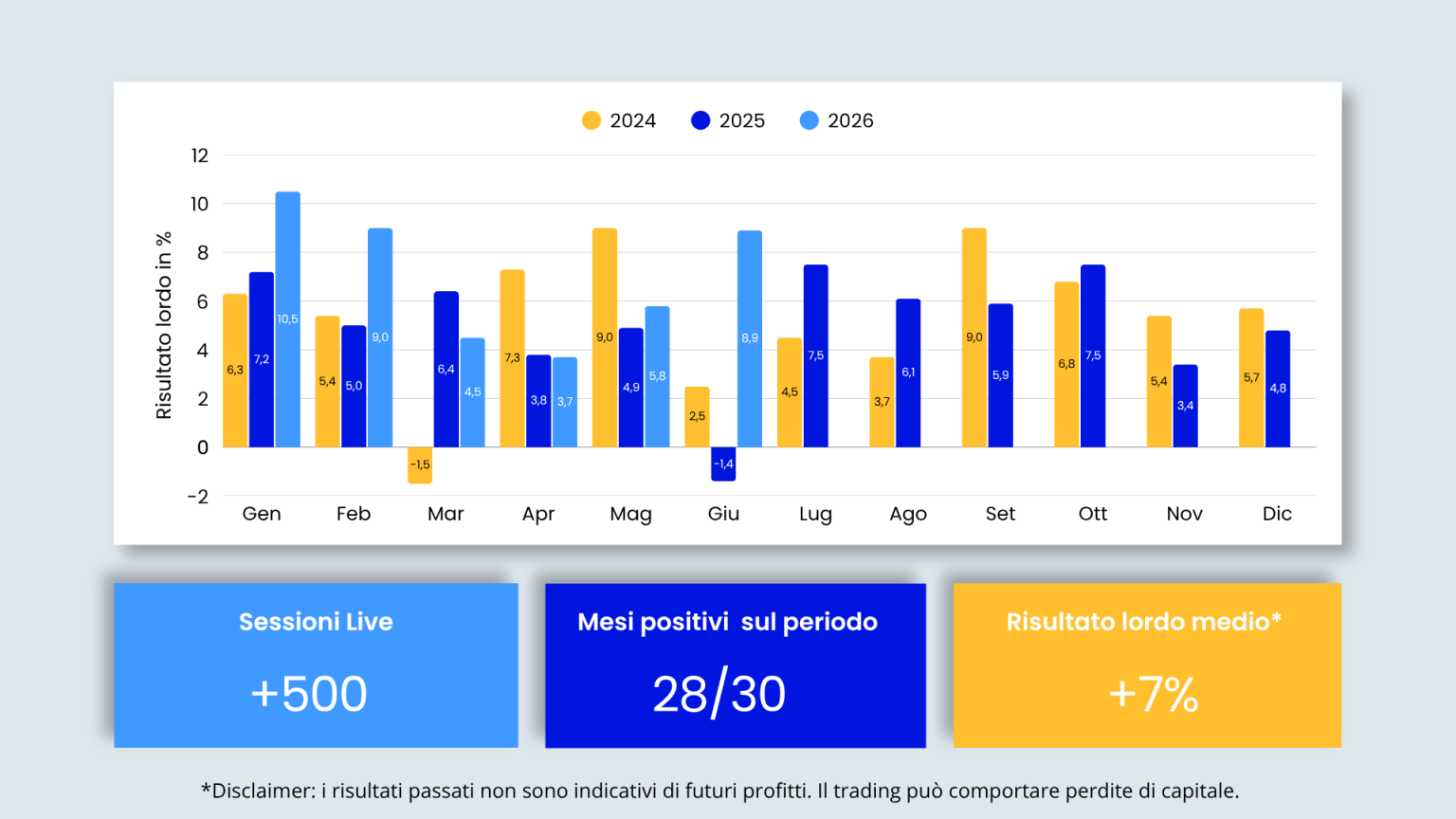The image size is (1456, 819).
Task: Open the "Sessioni Live" +500 card
Action: 316,665
